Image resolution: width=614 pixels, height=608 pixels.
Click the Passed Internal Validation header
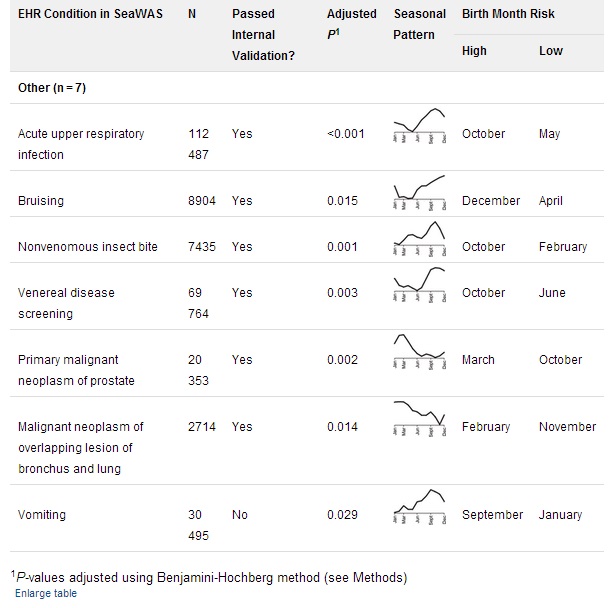click(x=263, y=35)
